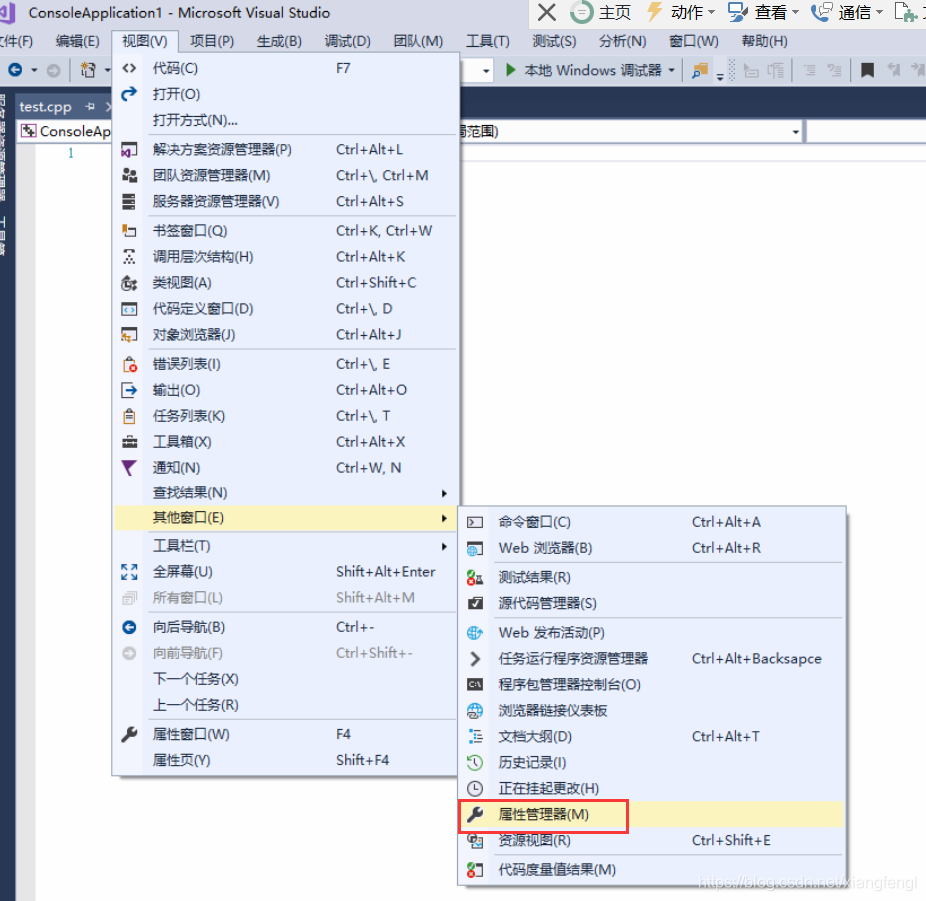Open the back-navigation history dropdown arrow
926x901 pixels.
tap(34, 70)
